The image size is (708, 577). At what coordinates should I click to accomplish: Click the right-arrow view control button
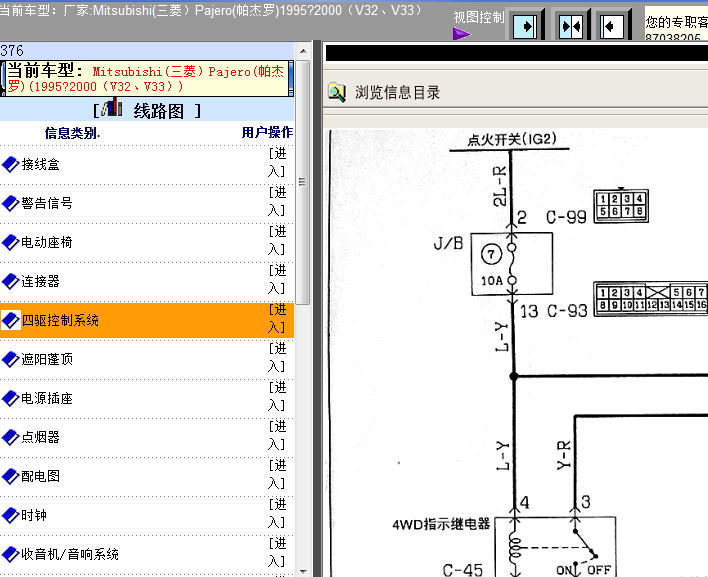[525, 26]
